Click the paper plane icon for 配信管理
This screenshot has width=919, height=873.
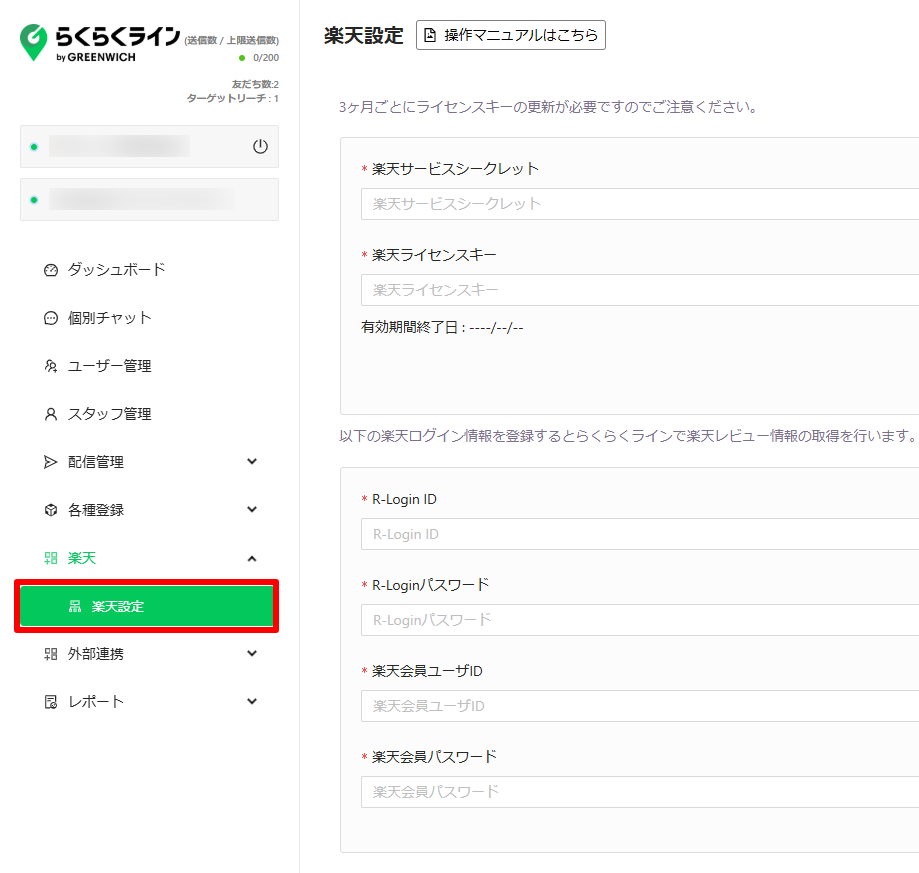point(51,462)
